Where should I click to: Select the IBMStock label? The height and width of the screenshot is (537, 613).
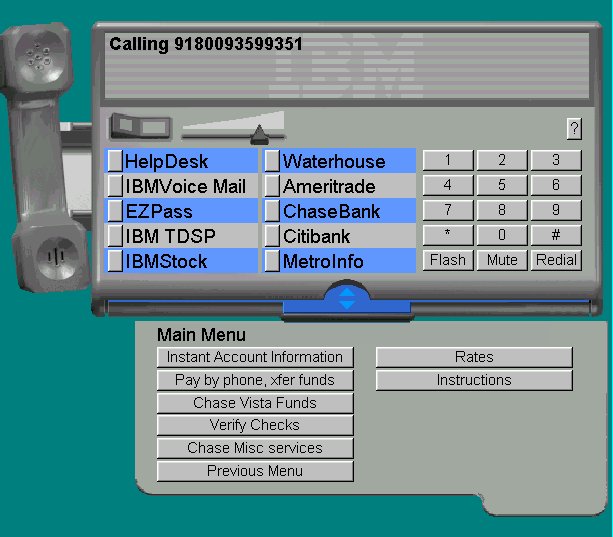pos(166,261)
